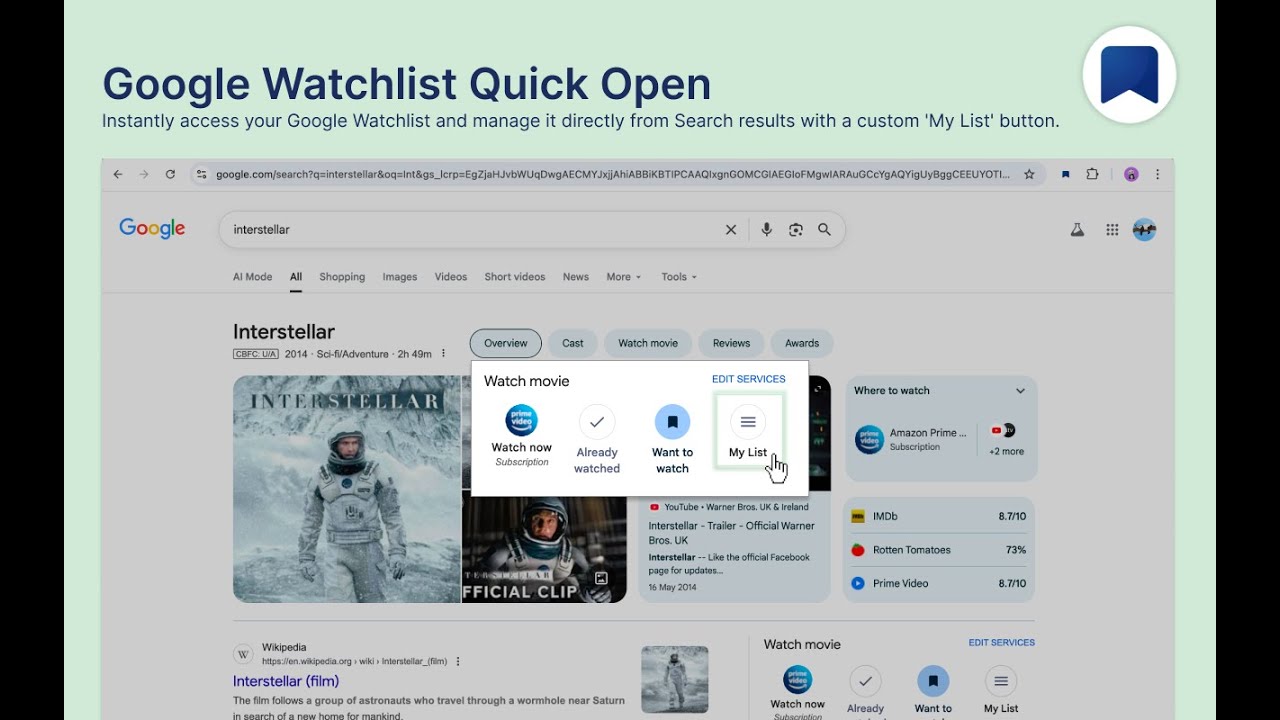The width and height of the screenshot is (1280, 720).
Task: Reload the page with the refresh icon
Action: click(x=170, y=174)
